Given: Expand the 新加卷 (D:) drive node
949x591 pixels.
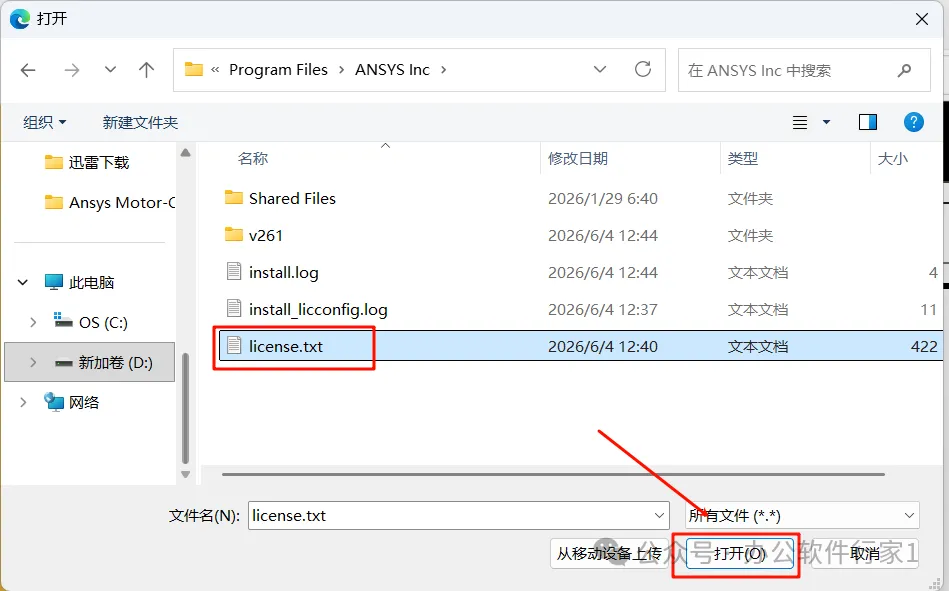Looking at the screenshot, I should pyautogui.click(x=33, y=362).
